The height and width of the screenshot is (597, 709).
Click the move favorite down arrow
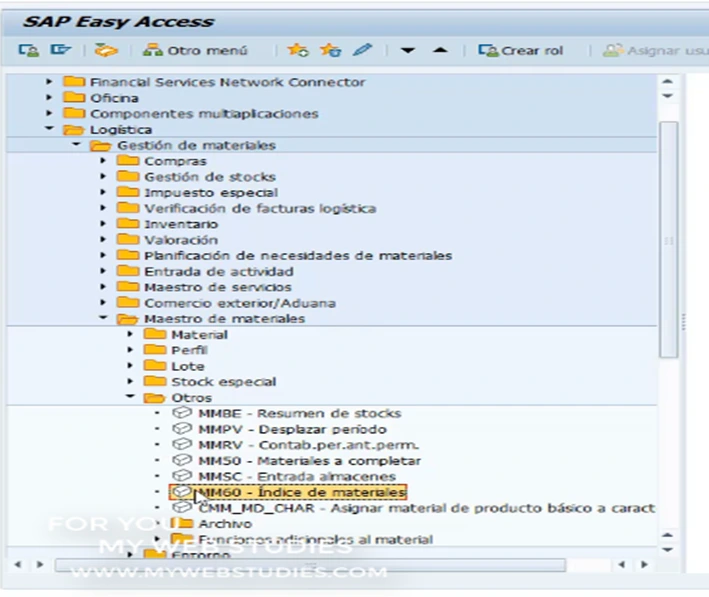pyautogui.click(x=407, y=50)
